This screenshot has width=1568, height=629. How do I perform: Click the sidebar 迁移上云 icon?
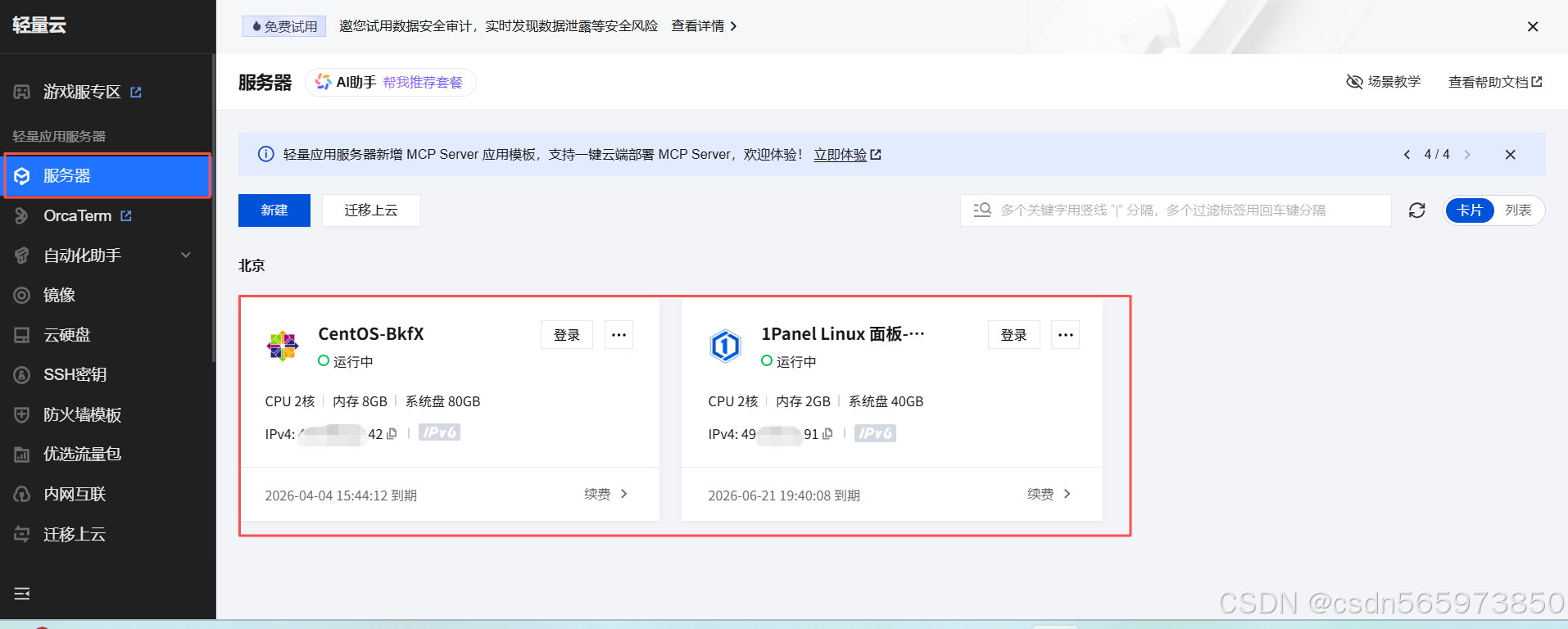coord(22,534)
